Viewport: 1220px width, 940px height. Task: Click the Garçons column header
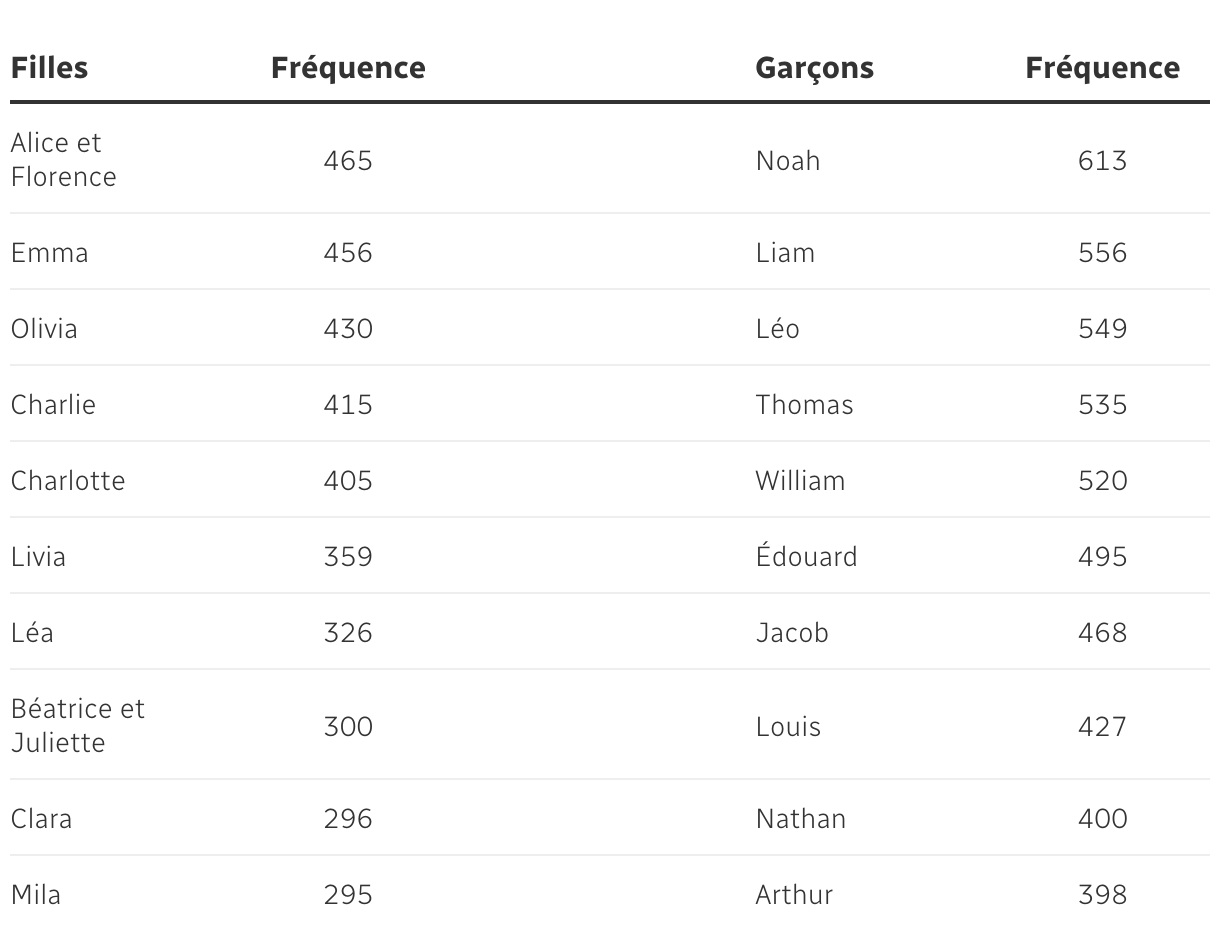pyautogui.click(x=814, y=68)
